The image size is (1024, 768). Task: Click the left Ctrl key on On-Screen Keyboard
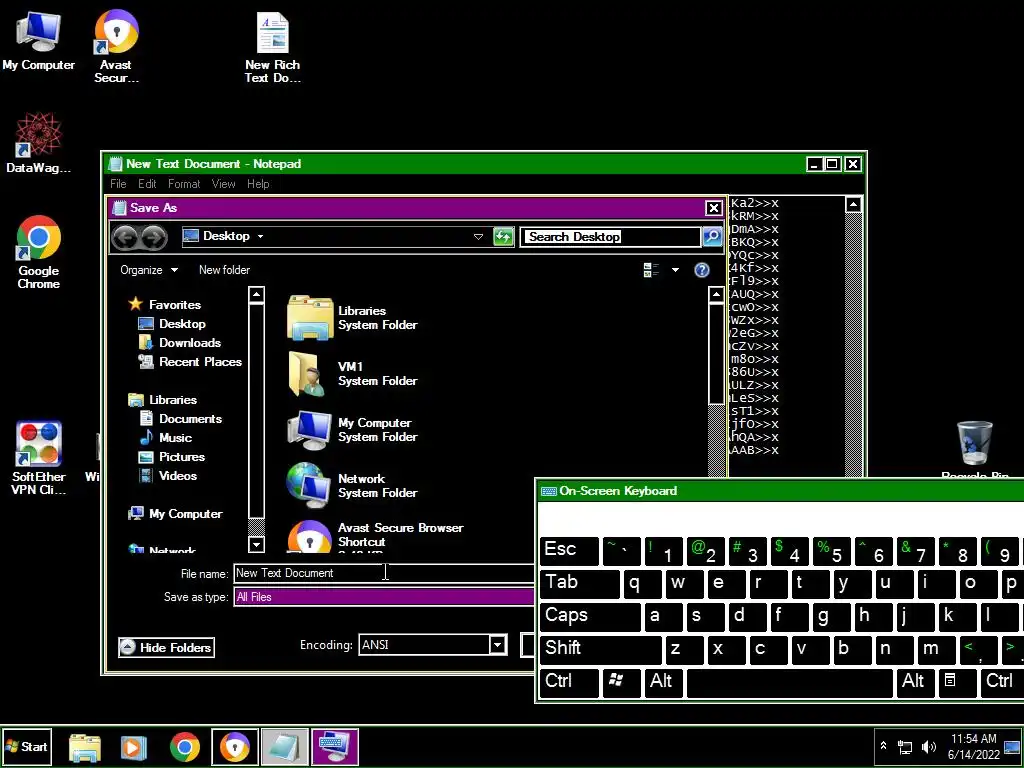tap(569, 682)
